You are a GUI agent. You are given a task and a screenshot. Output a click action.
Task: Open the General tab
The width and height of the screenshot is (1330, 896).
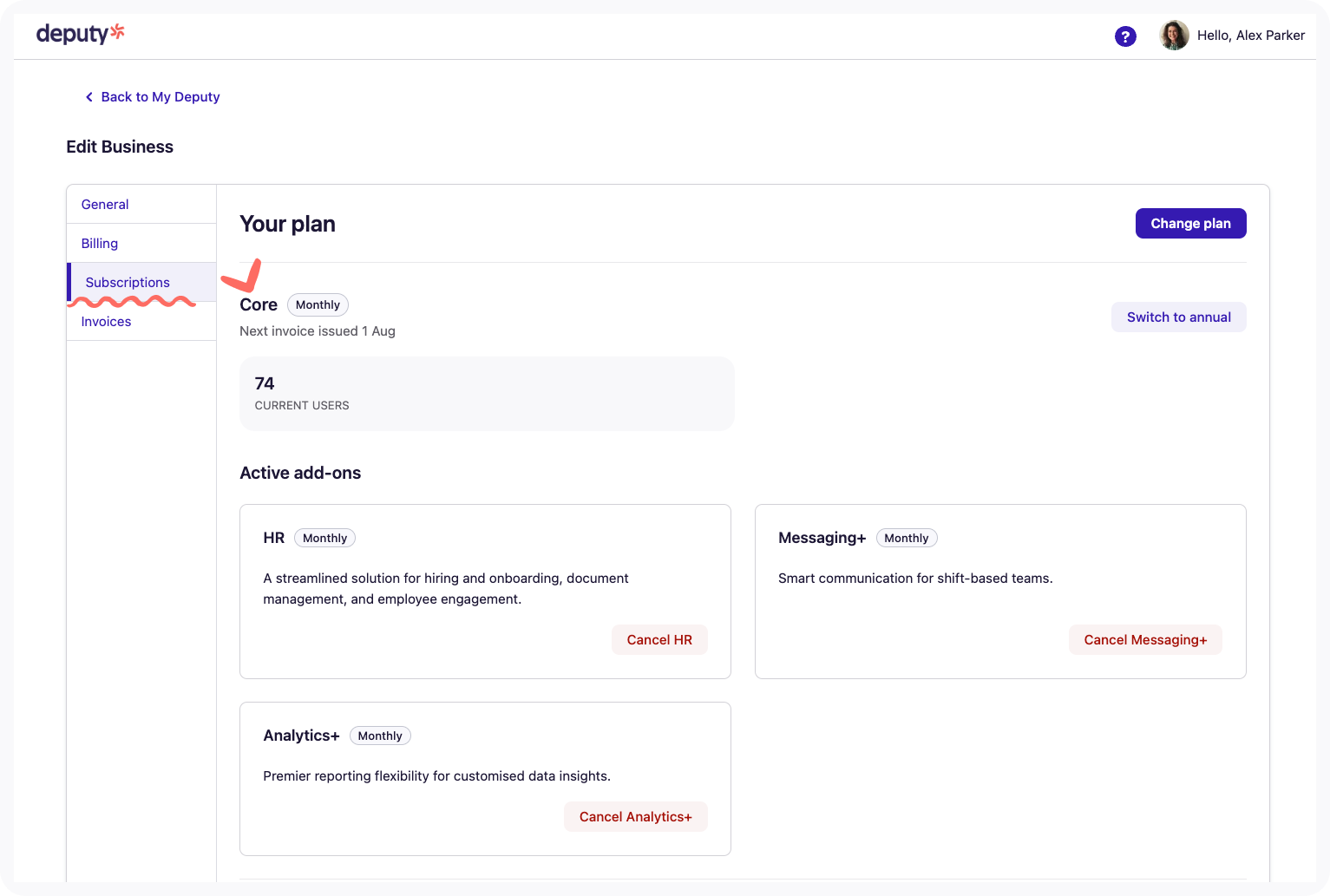click(141, 204)
